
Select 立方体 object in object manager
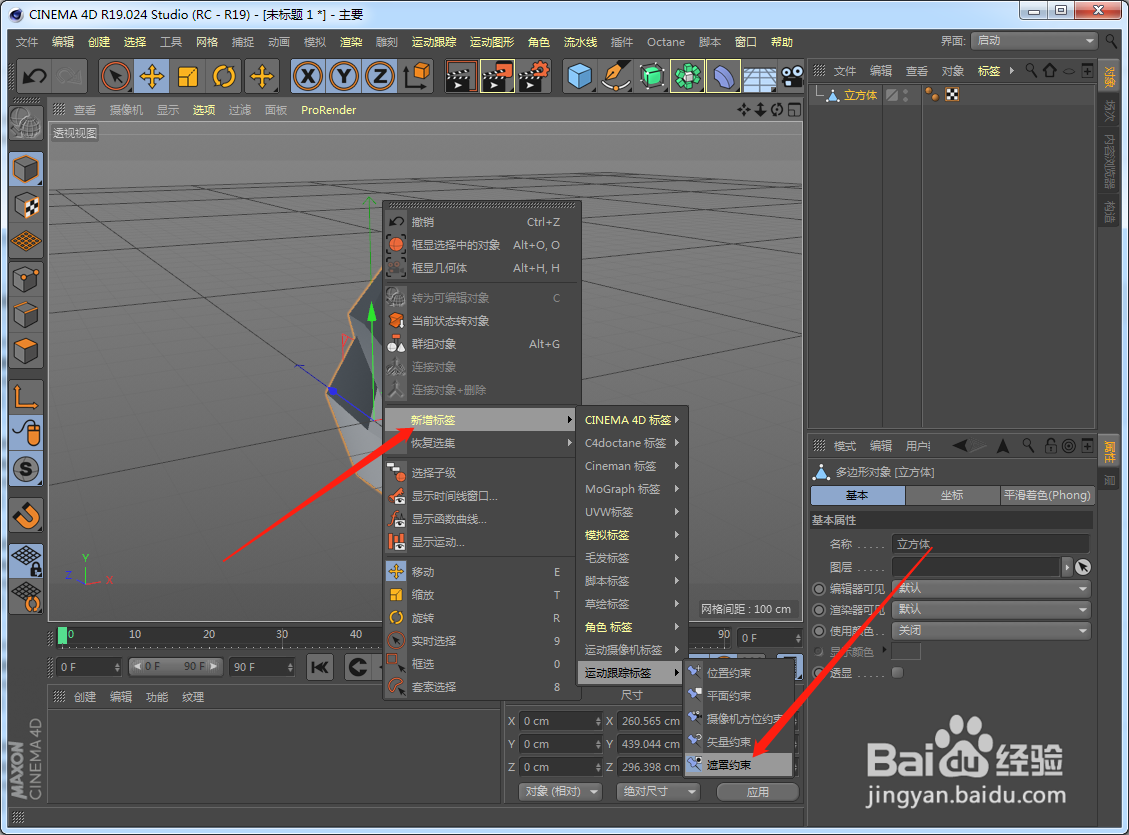(860, 95)
